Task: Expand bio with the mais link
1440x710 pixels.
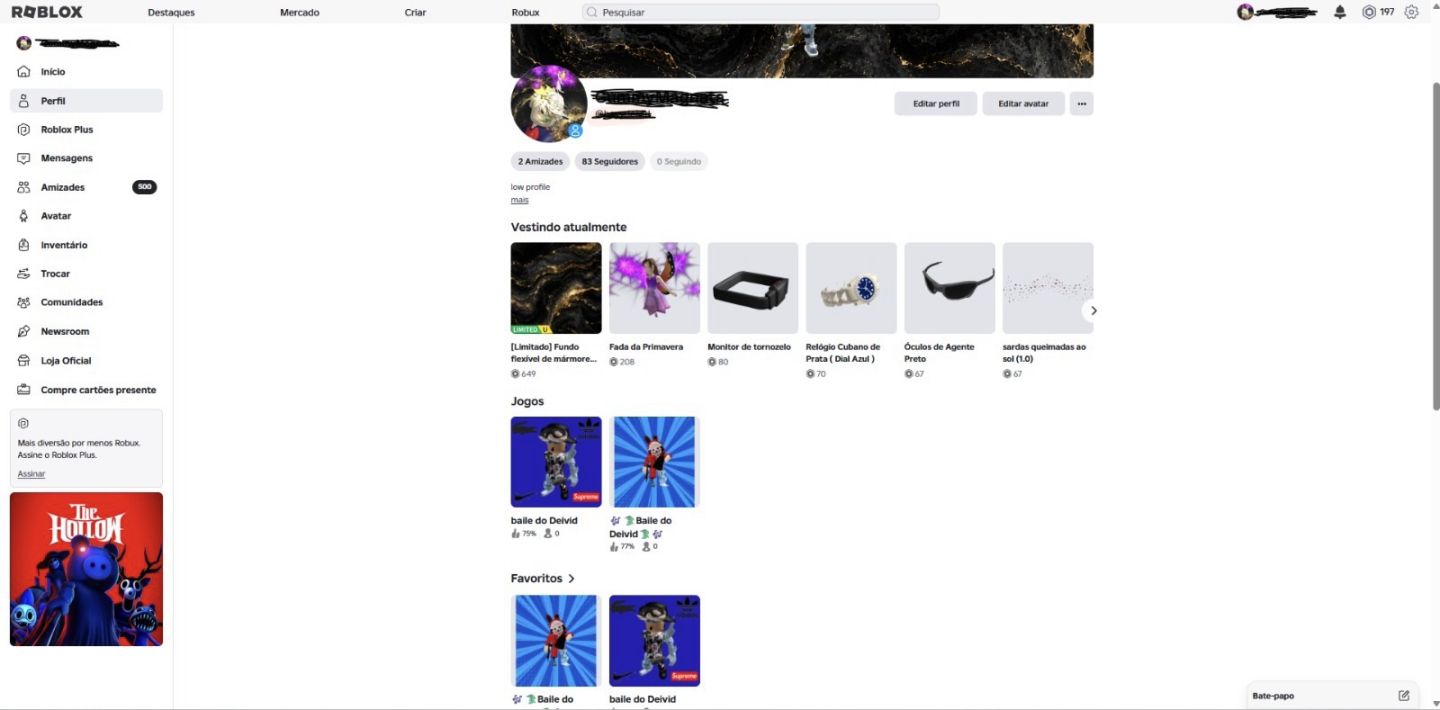Action: 519,200
